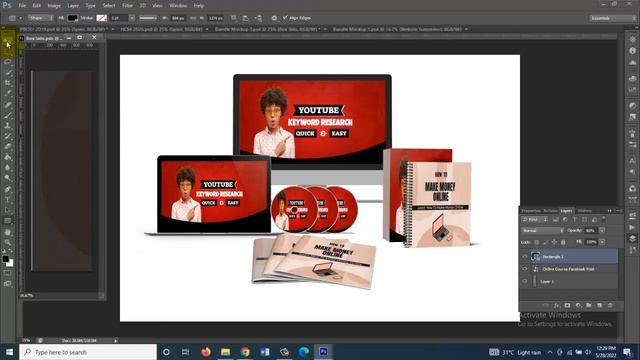Select the Brush tool

[8, 115]
